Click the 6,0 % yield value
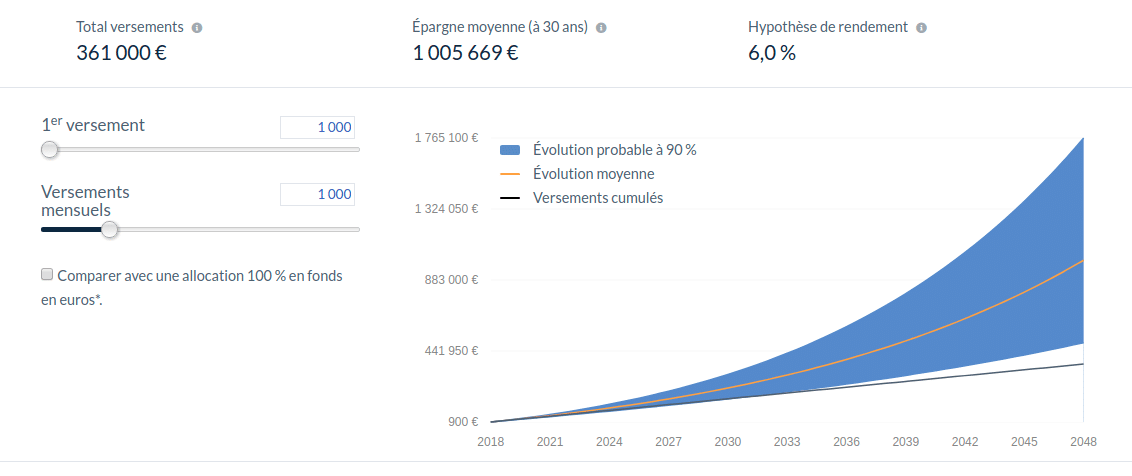 coord(772,53)
